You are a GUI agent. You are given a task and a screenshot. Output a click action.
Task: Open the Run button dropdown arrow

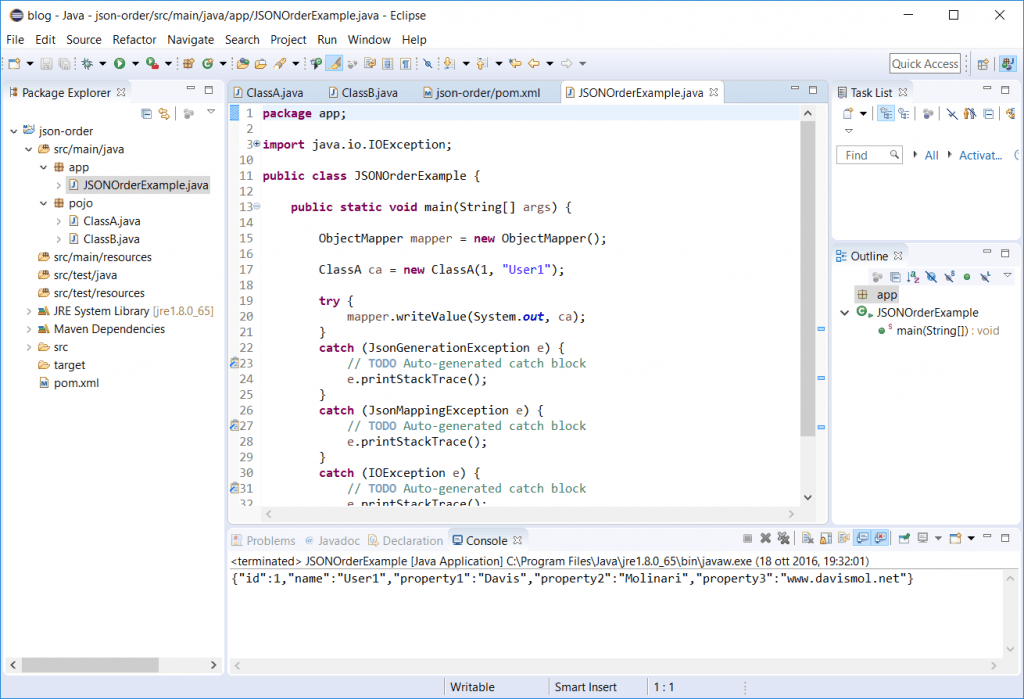pos(134,62)
